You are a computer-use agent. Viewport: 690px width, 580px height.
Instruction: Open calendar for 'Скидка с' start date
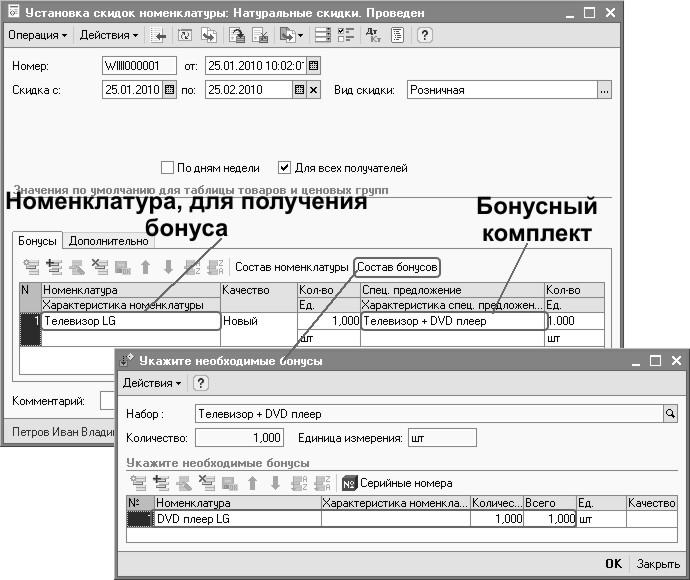pyautogui.click(x=169, y=90)
